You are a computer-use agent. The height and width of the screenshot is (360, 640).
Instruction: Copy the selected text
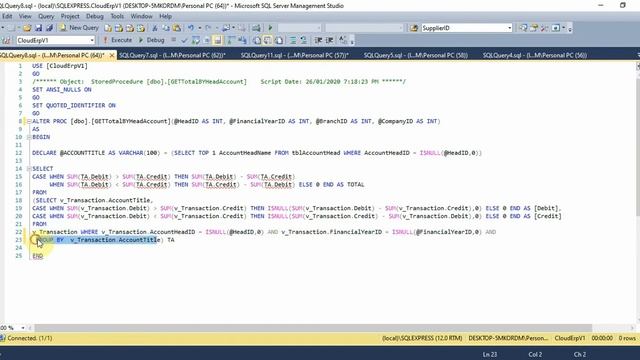point(166,28)
